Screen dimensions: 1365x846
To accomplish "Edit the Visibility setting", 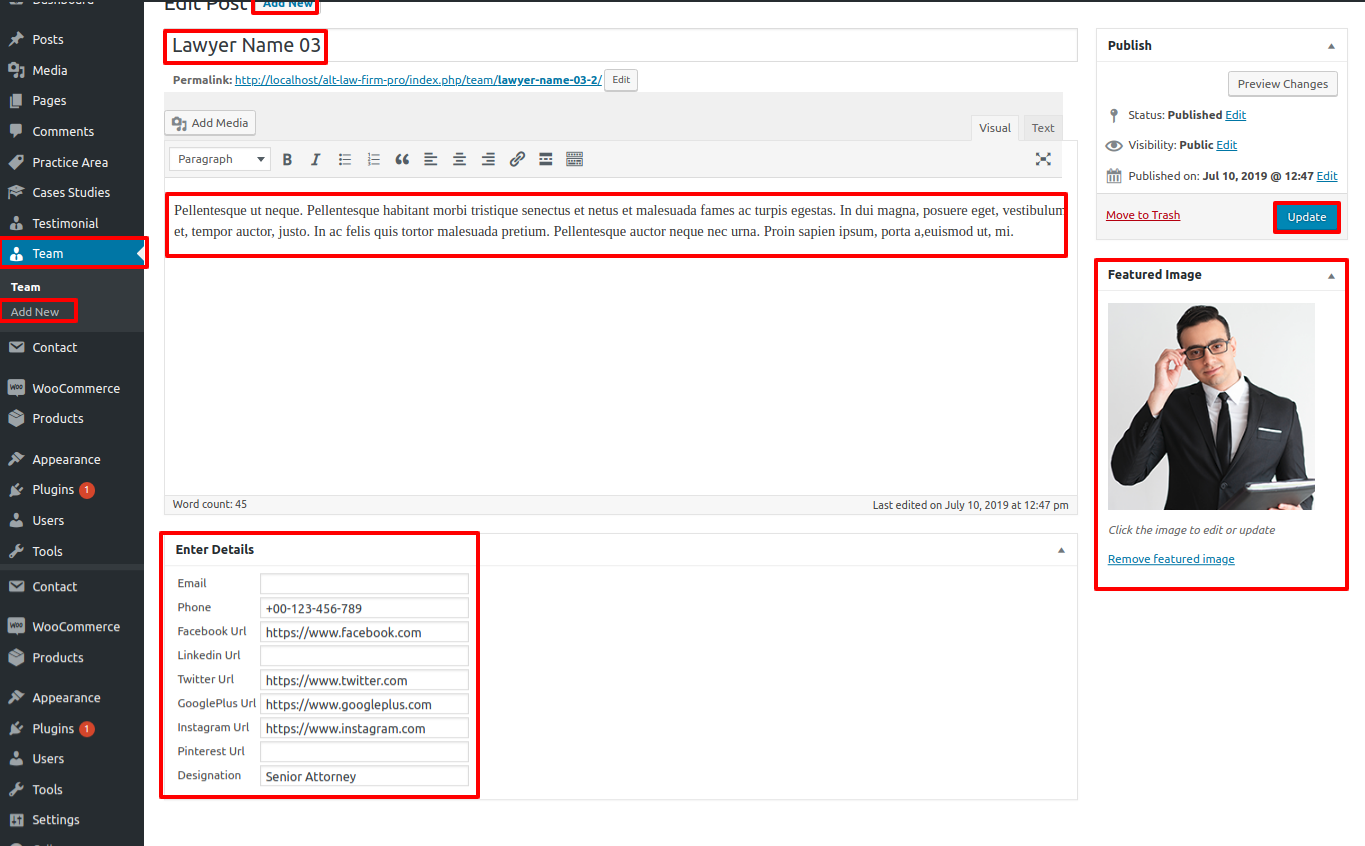I will pyautogui.click(x=1226, y=145).
